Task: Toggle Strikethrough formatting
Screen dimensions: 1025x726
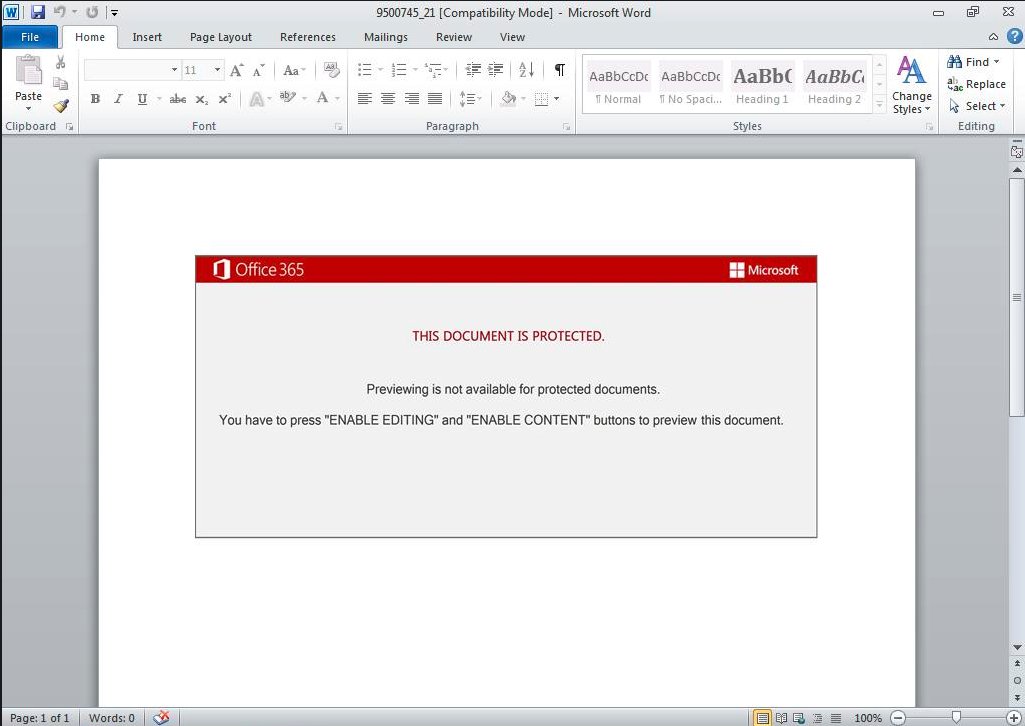Action: pyautogui.click(x=178, y=99)
